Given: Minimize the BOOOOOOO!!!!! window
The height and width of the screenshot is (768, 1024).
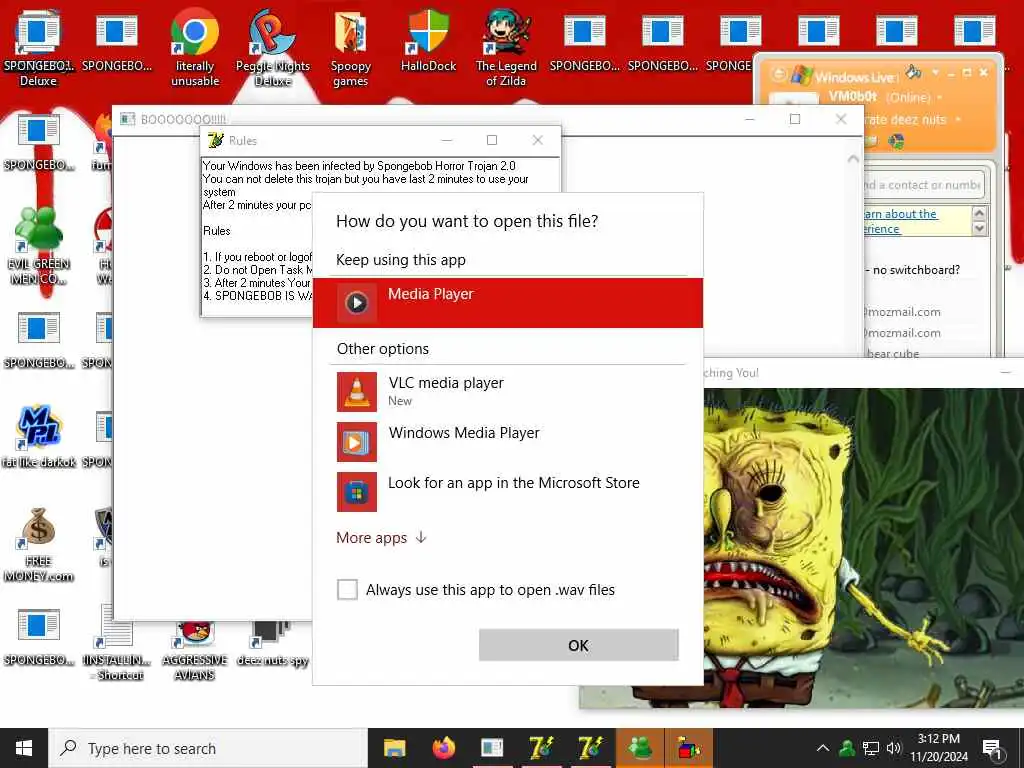Looking at the screenshot, I should (750, 119).
